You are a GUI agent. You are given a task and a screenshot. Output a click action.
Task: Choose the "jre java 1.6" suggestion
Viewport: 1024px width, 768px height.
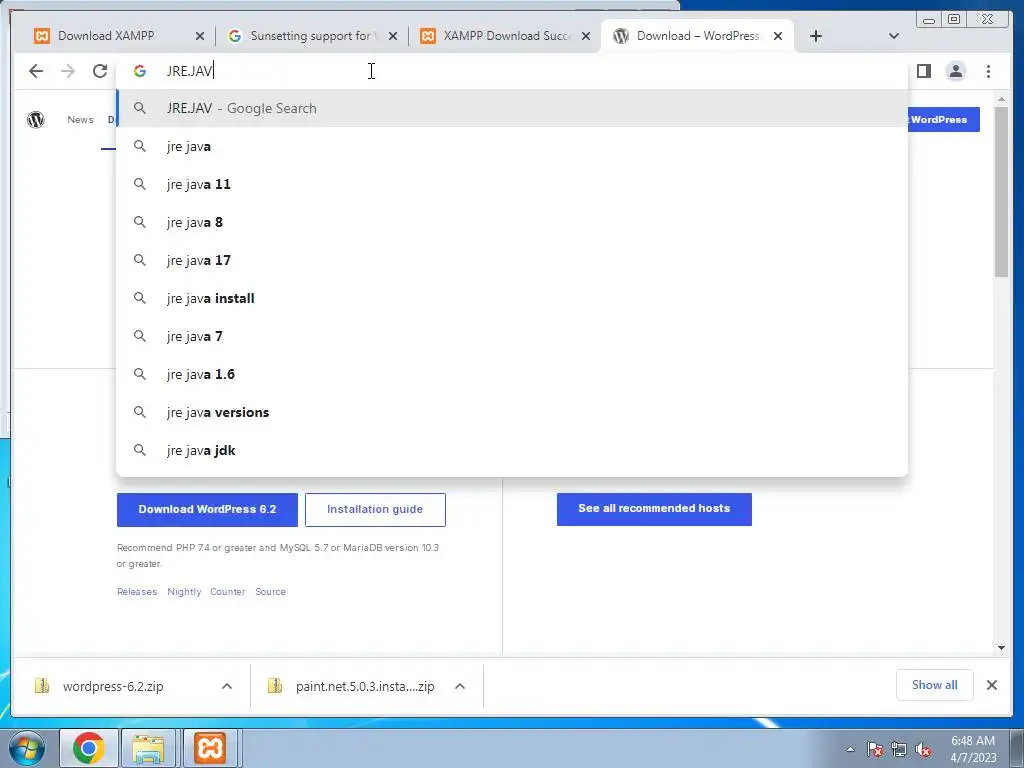(x=512, y=374)
